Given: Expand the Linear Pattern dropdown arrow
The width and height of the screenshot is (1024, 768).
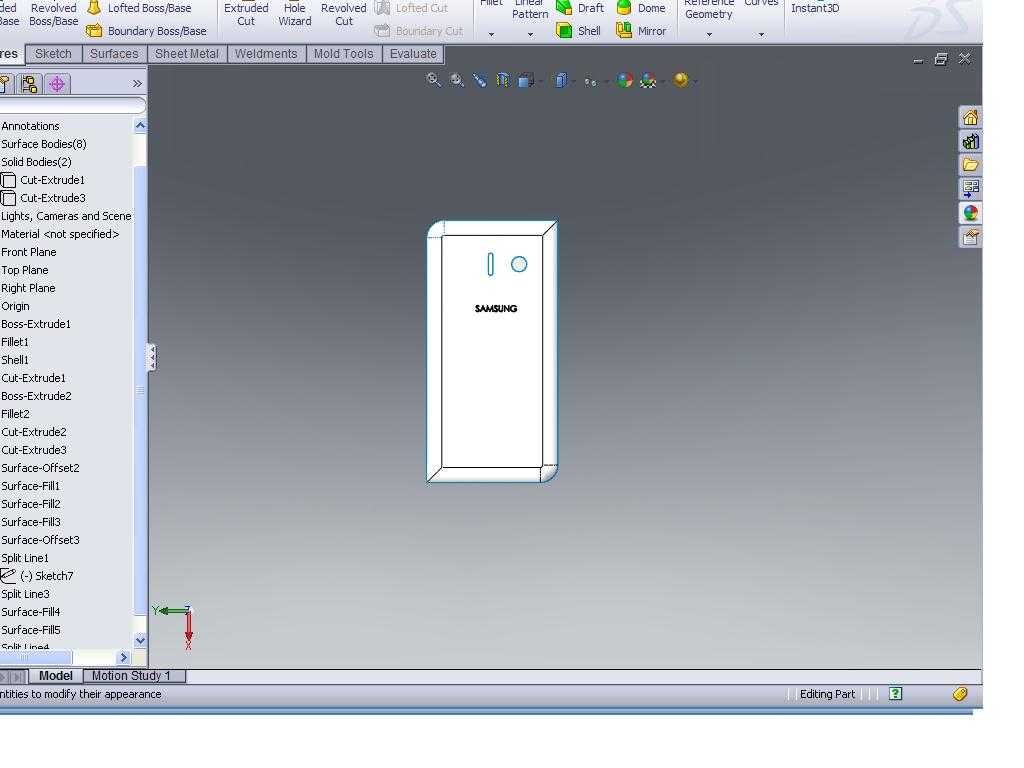Looking at the screenshot, I should coord(530,34).
